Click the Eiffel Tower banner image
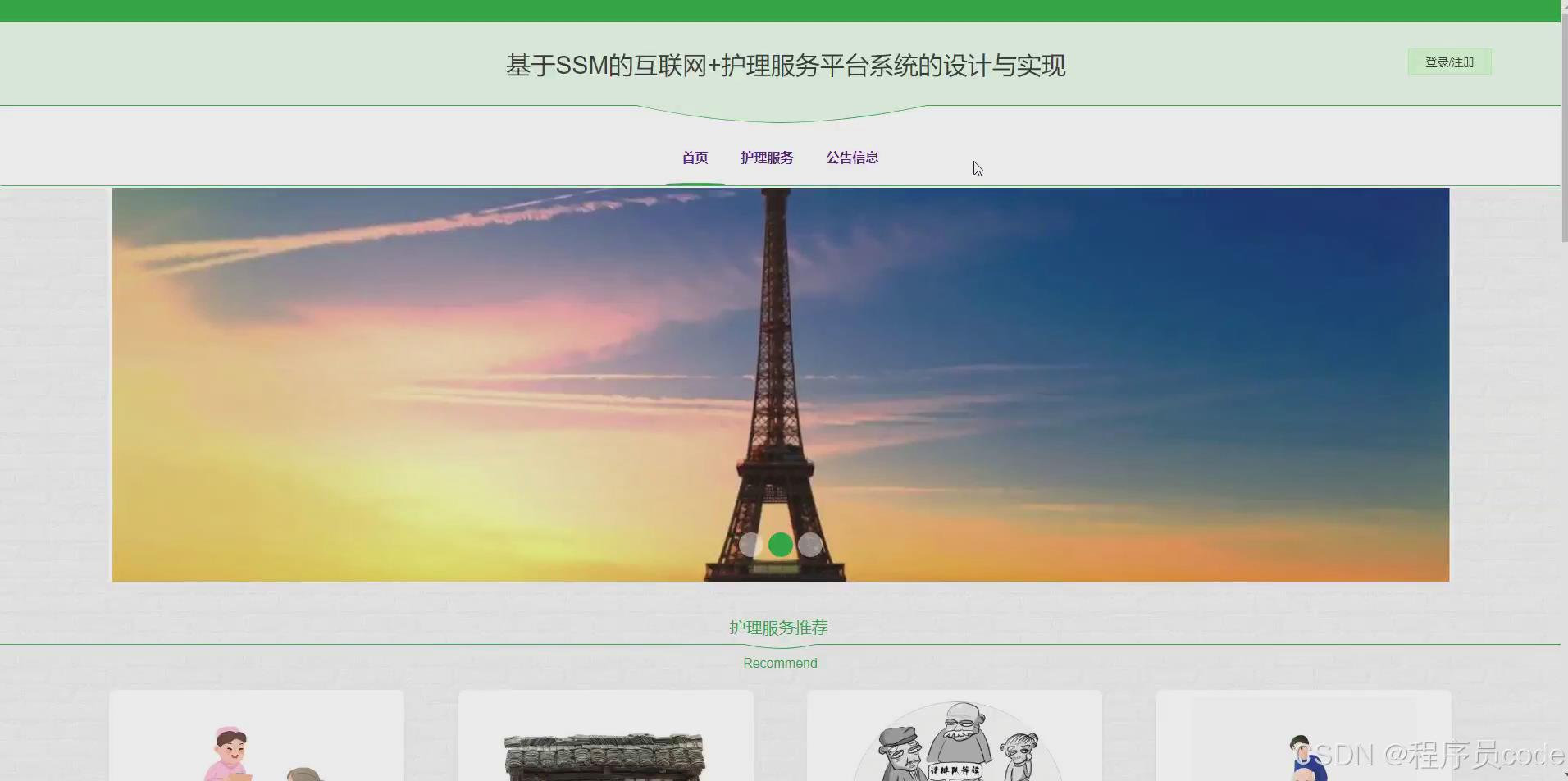This screenshot has width=1568, height=781. click(x=780, y=385)
